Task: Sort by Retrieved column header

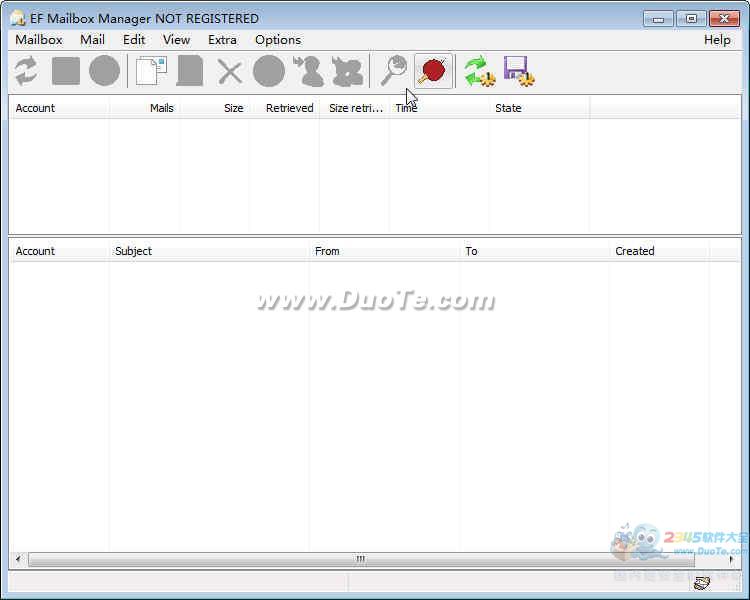Action: 284,108
